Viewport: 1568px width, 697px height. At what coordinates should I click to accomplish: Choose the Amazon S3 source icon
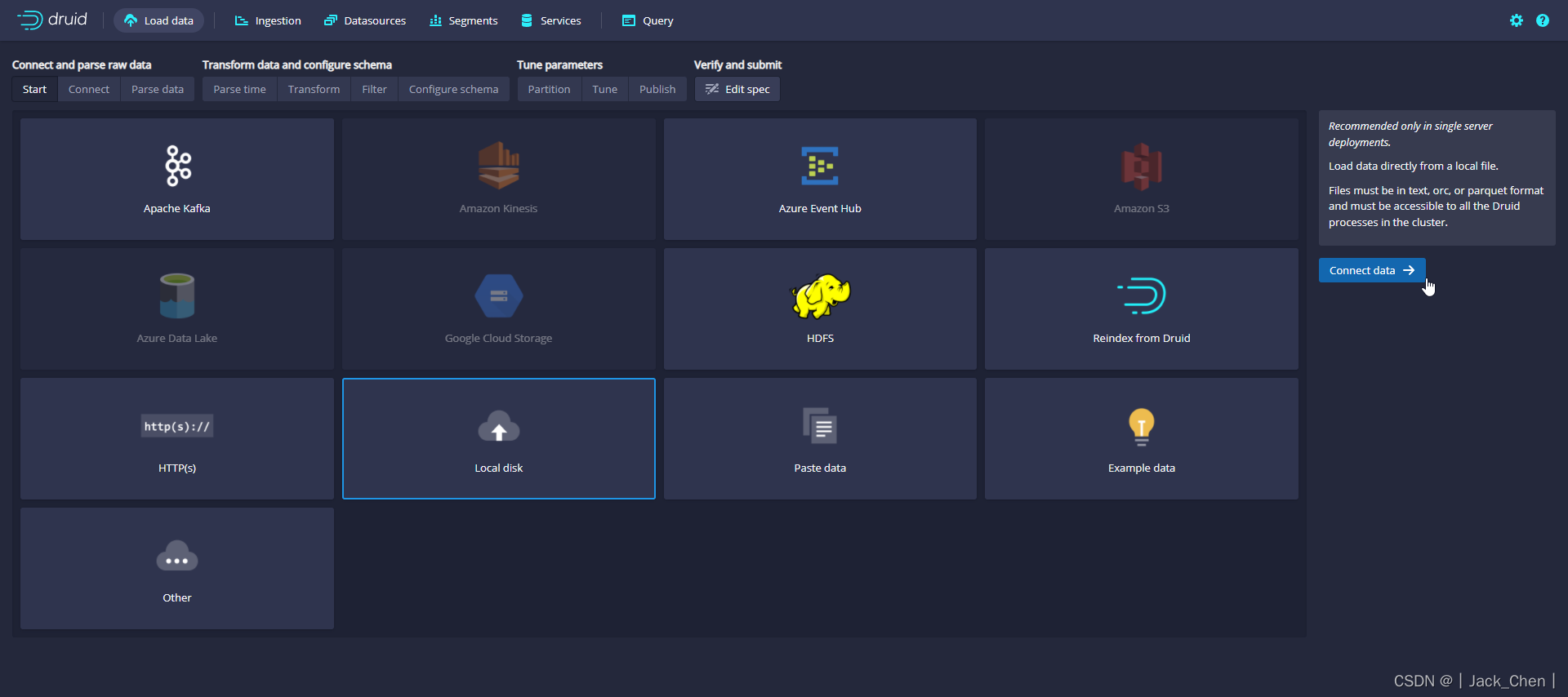[x=1142, y=166]
